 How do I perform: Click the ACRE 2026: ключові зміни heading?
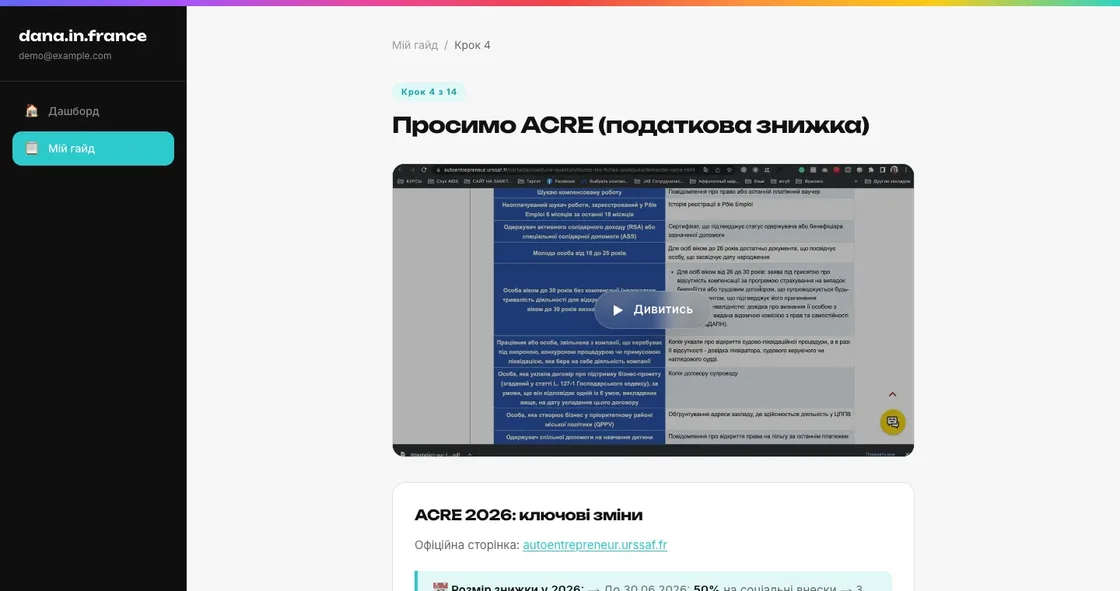(529, 515)
